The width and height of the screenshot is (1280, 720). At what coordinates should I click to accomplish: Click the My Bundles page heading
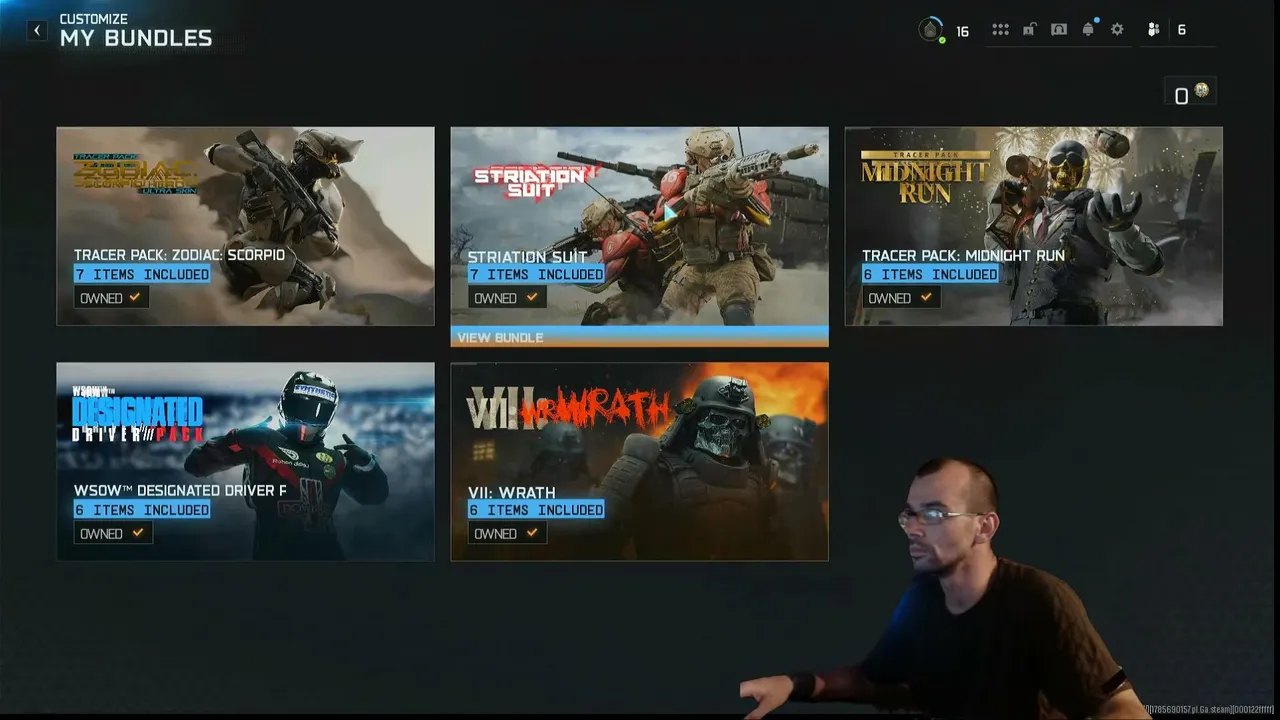(136, 39)
